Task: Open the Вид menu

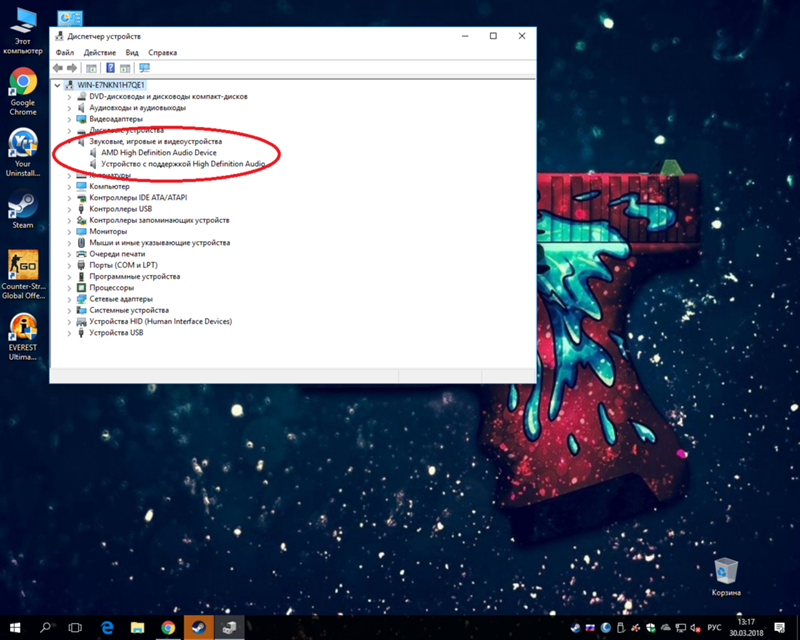Action: 132,53
